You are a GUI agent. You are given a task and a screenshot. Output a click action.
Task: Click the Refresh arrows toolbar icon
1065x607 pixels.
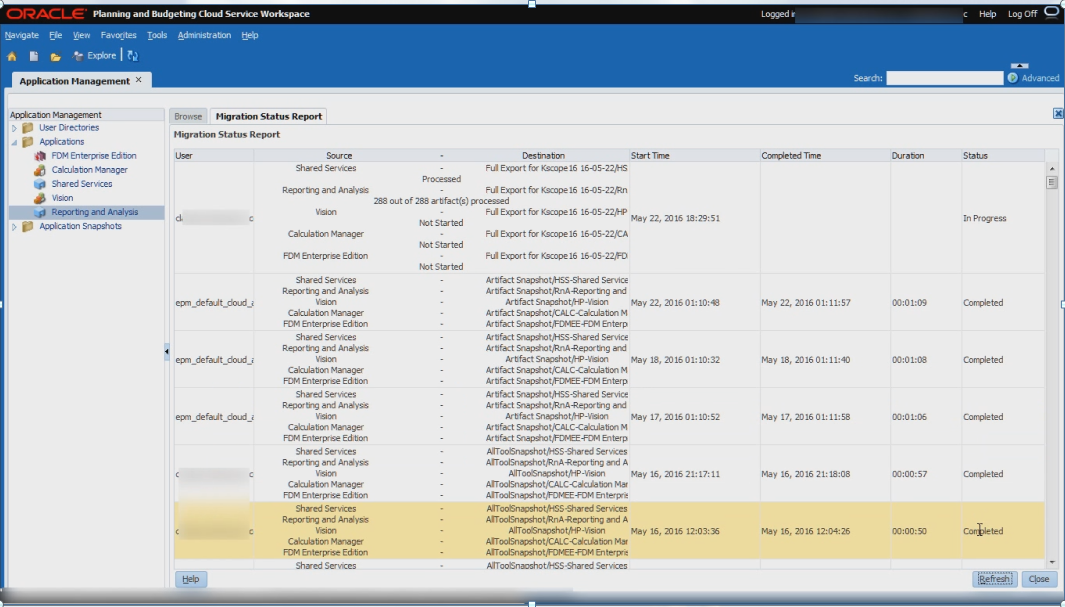pyautogui.click(x=132, y=56)
